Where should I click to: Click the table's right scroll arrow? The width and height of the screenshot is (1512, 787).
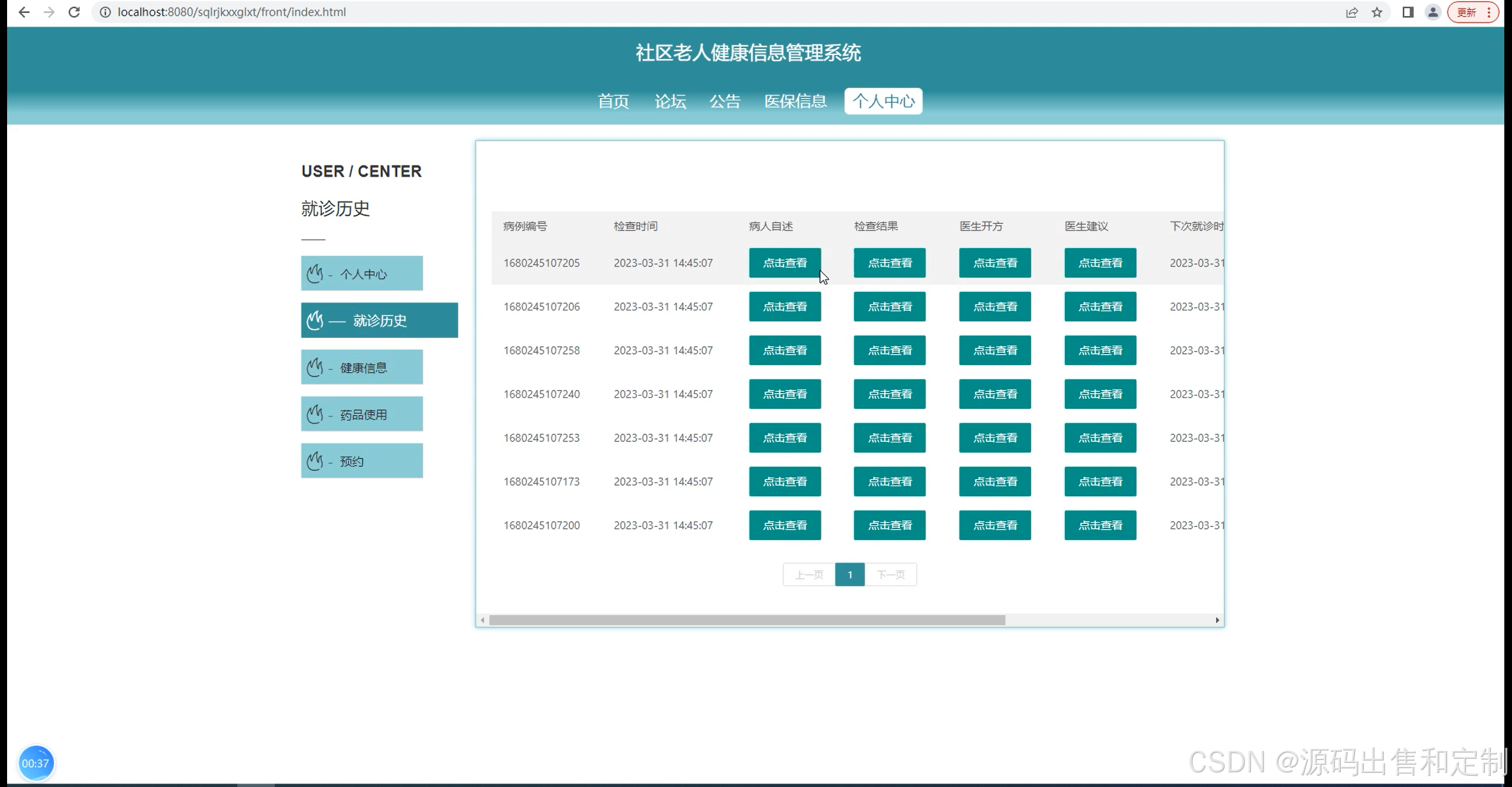(1217, 620)
